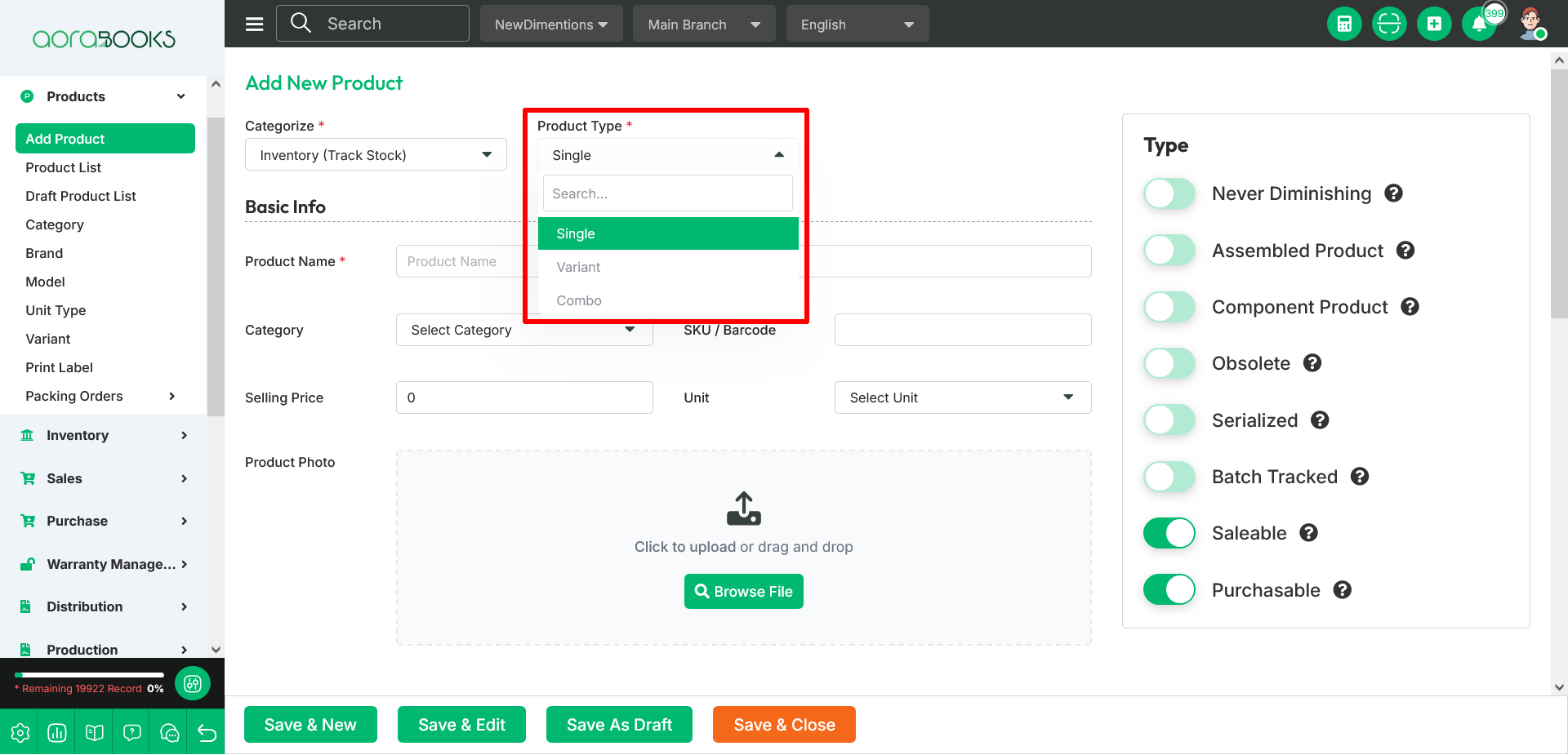Viewport: 1568px width, 755px height.
Task: Click the Save As Draft button
Action: pos(619,725)
